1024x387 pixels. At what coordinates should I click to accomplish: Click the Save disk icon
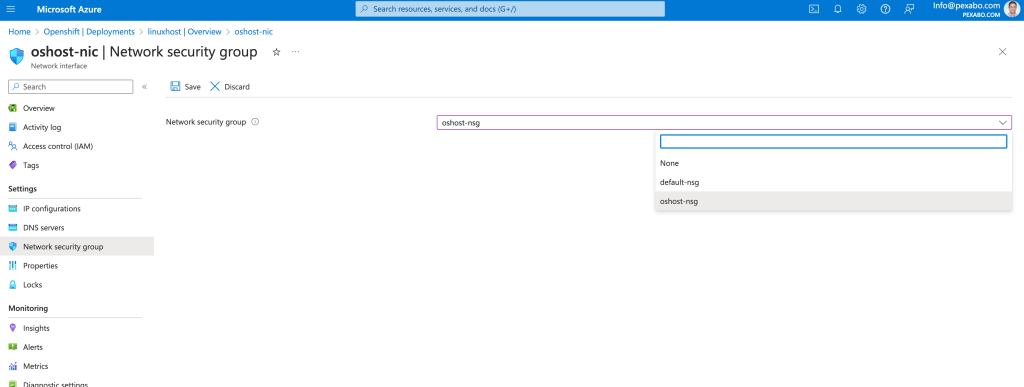175,86
